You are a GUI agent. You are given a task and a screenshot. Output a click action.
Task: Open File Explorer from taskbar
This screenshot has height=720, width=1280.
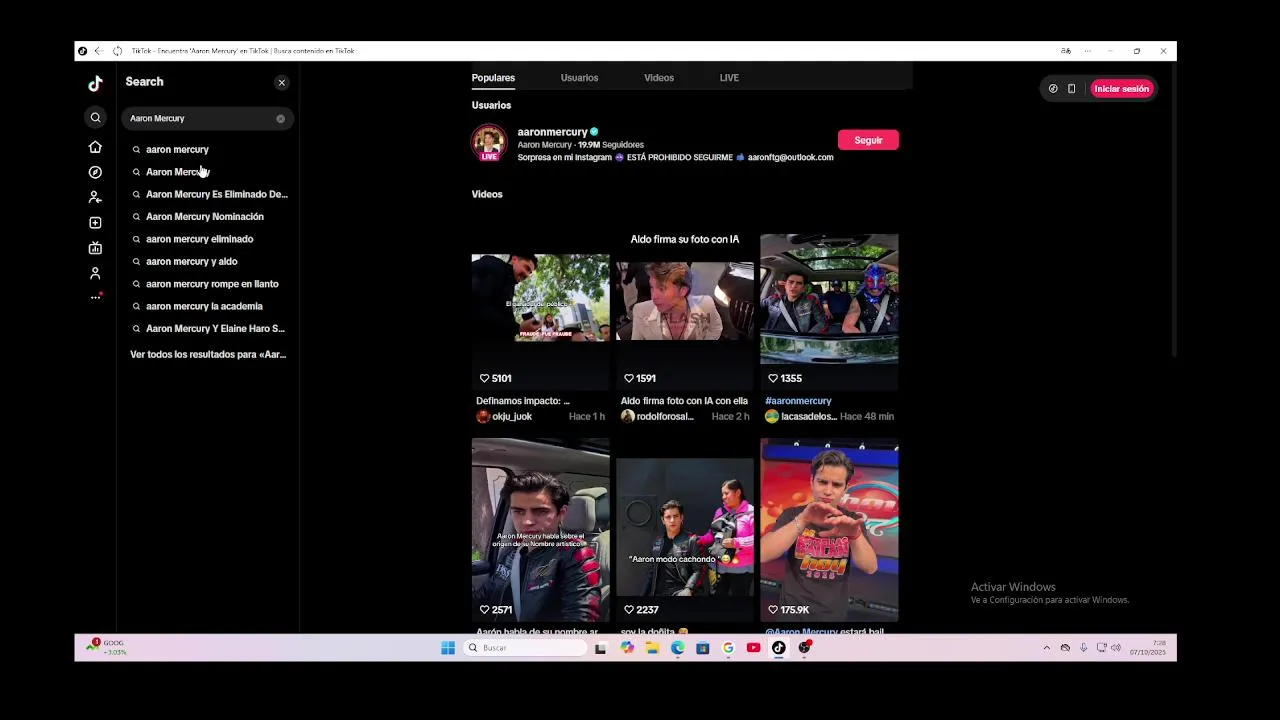[652, 648]
